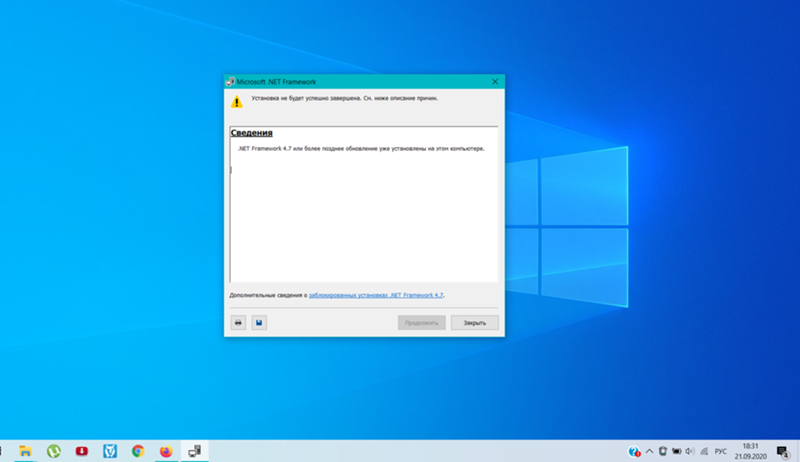Close the Microsoft .NET Framework dialog

click(495, 82)
